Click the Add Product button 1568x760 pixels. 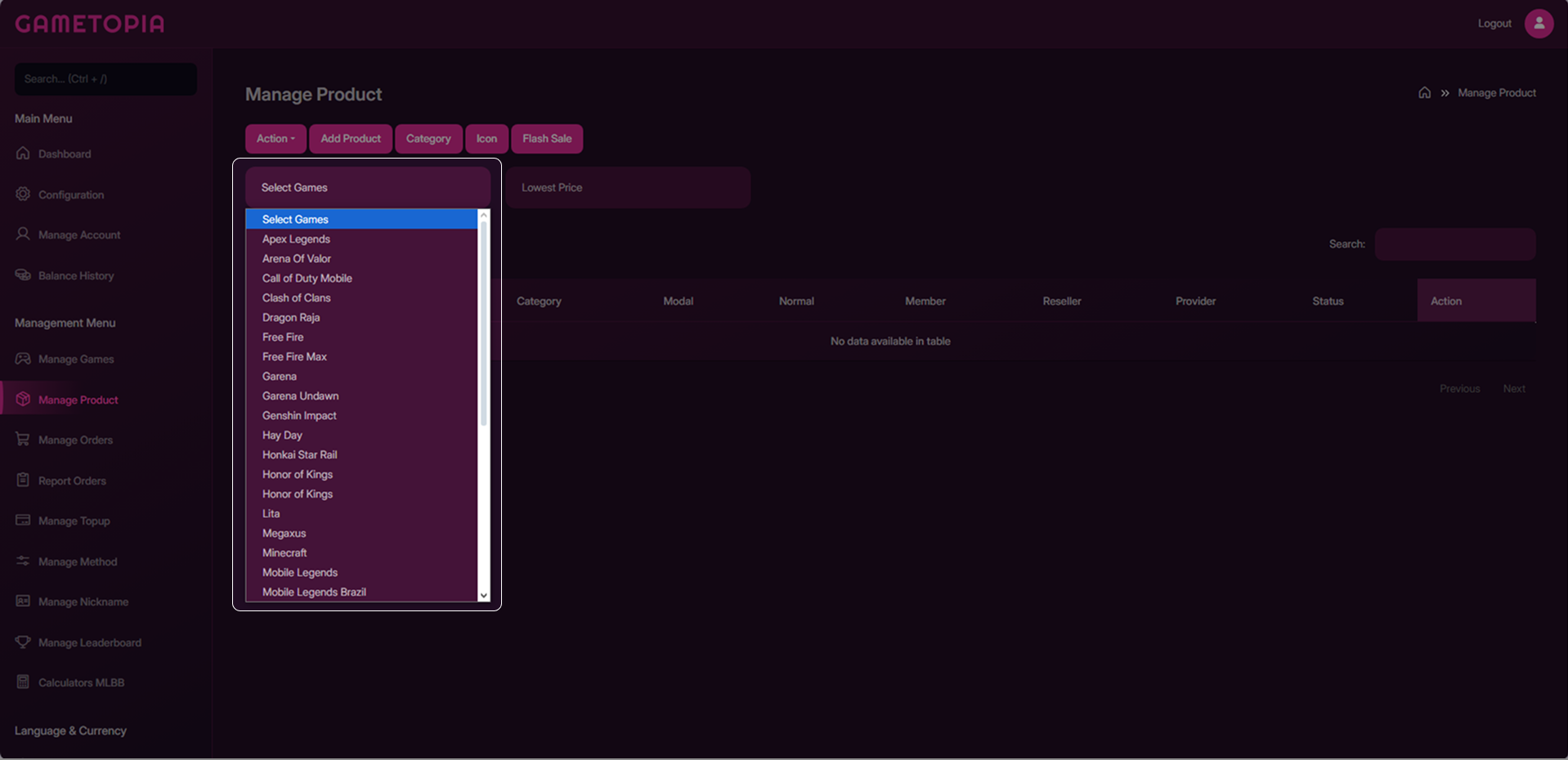point(351,139)
